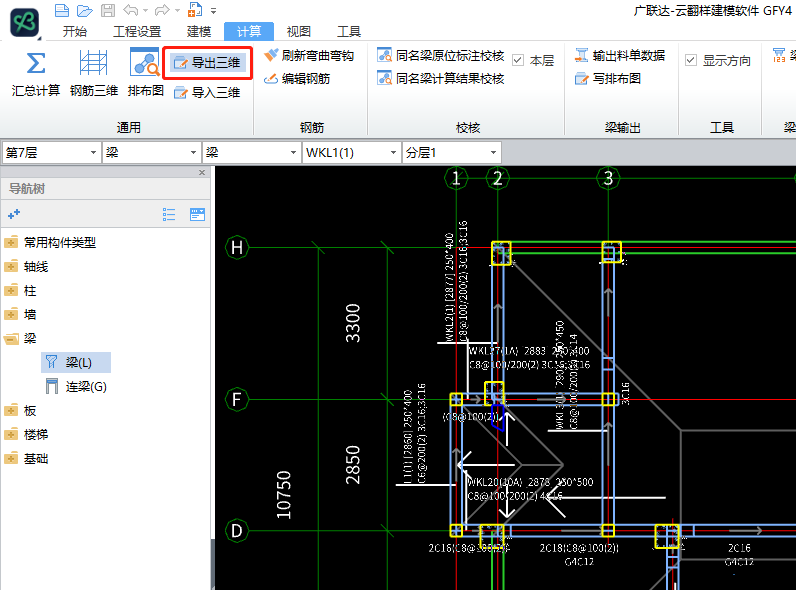796x590 pixels.
Task: Click the application logo icon
Action: pos(24,22)
